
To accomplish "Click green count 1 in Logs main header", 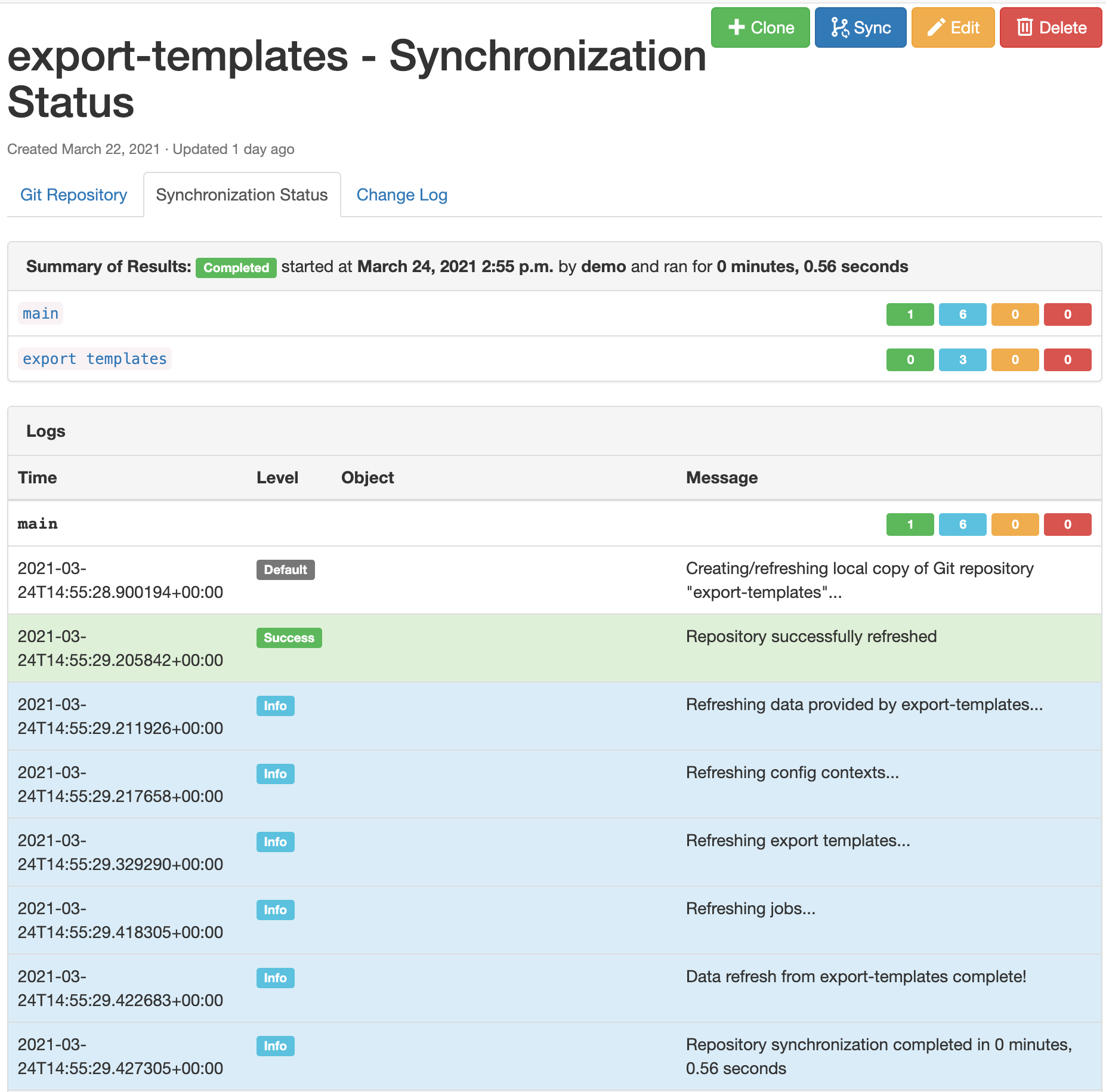I will point(910,525).
